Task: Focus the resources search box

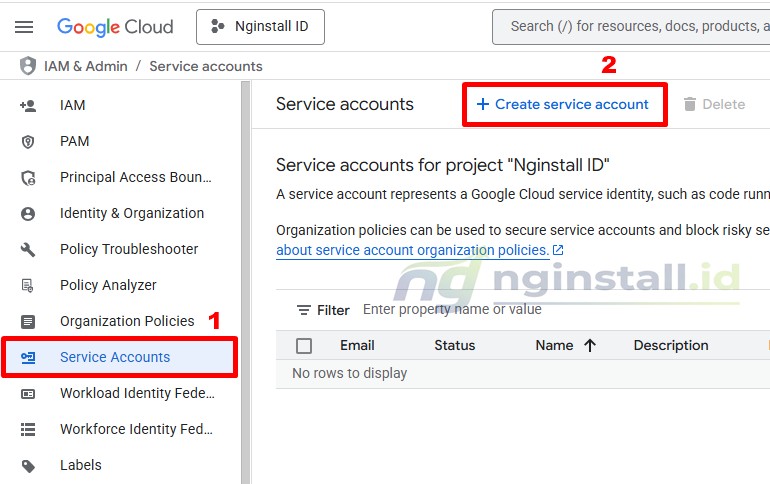Action: click(633, 27)
